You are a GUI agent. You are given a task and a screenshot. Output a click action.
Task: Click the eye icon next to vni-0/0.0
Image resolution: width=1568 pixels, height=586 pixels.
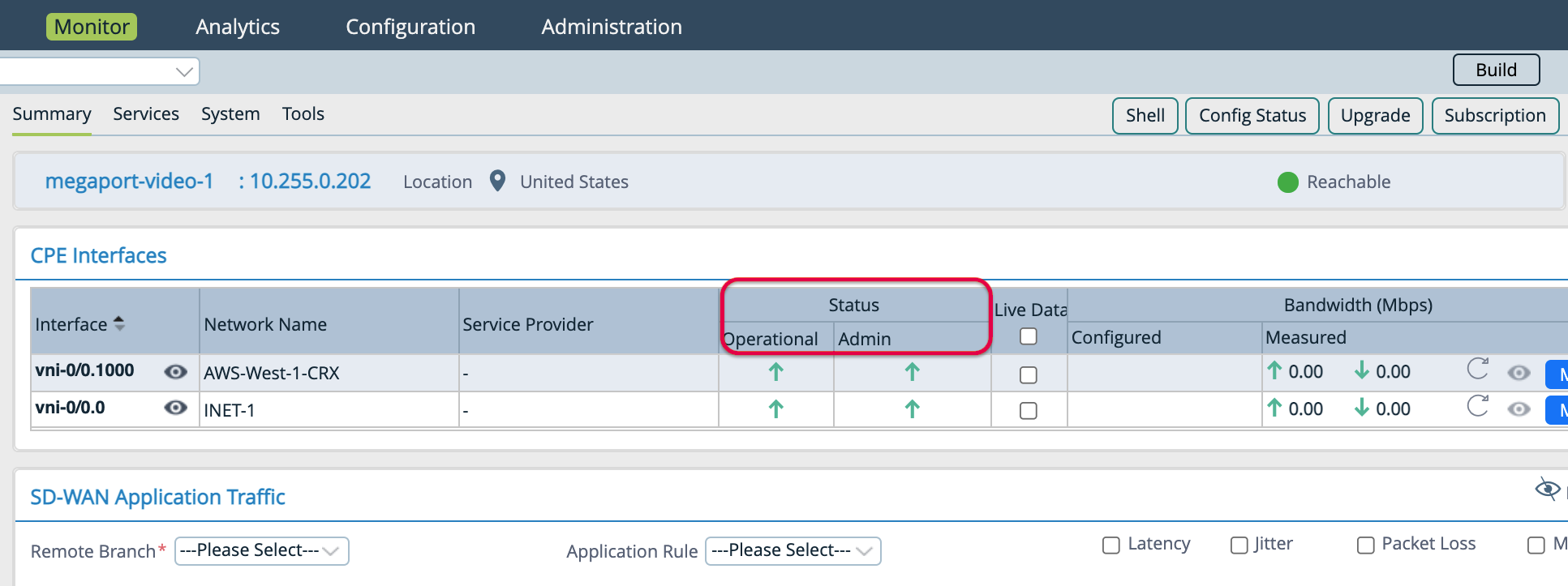(x=175, y=408)
